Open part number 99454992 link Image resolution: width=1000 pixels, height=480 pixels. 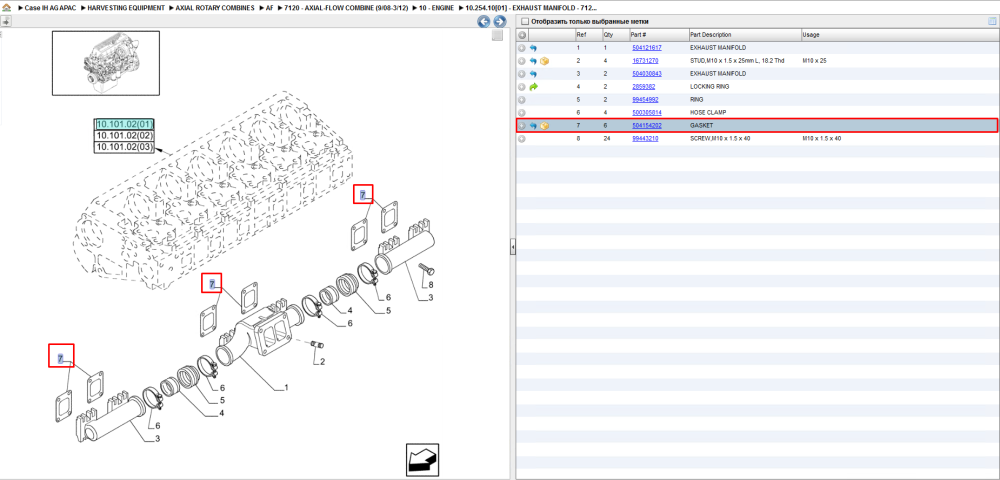click(645, 99)
